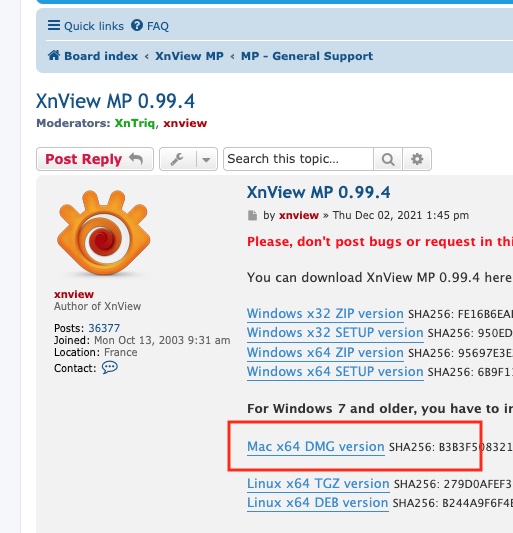
Task: Download Windows x64 SETUP version
Action: coord(335,372)
